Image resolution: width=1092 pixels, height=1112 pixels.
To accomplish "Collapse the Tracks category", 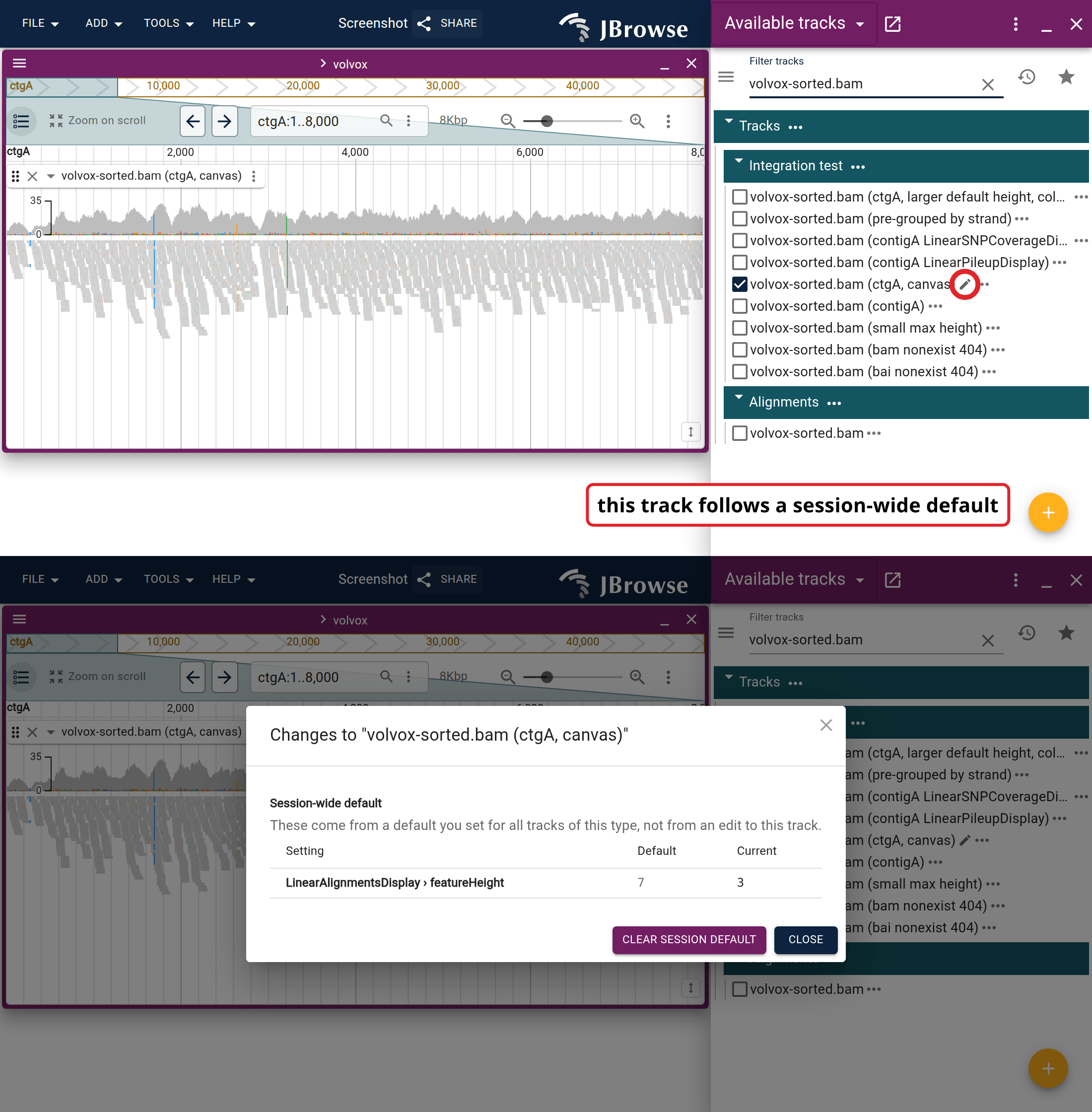I will 728,122.
